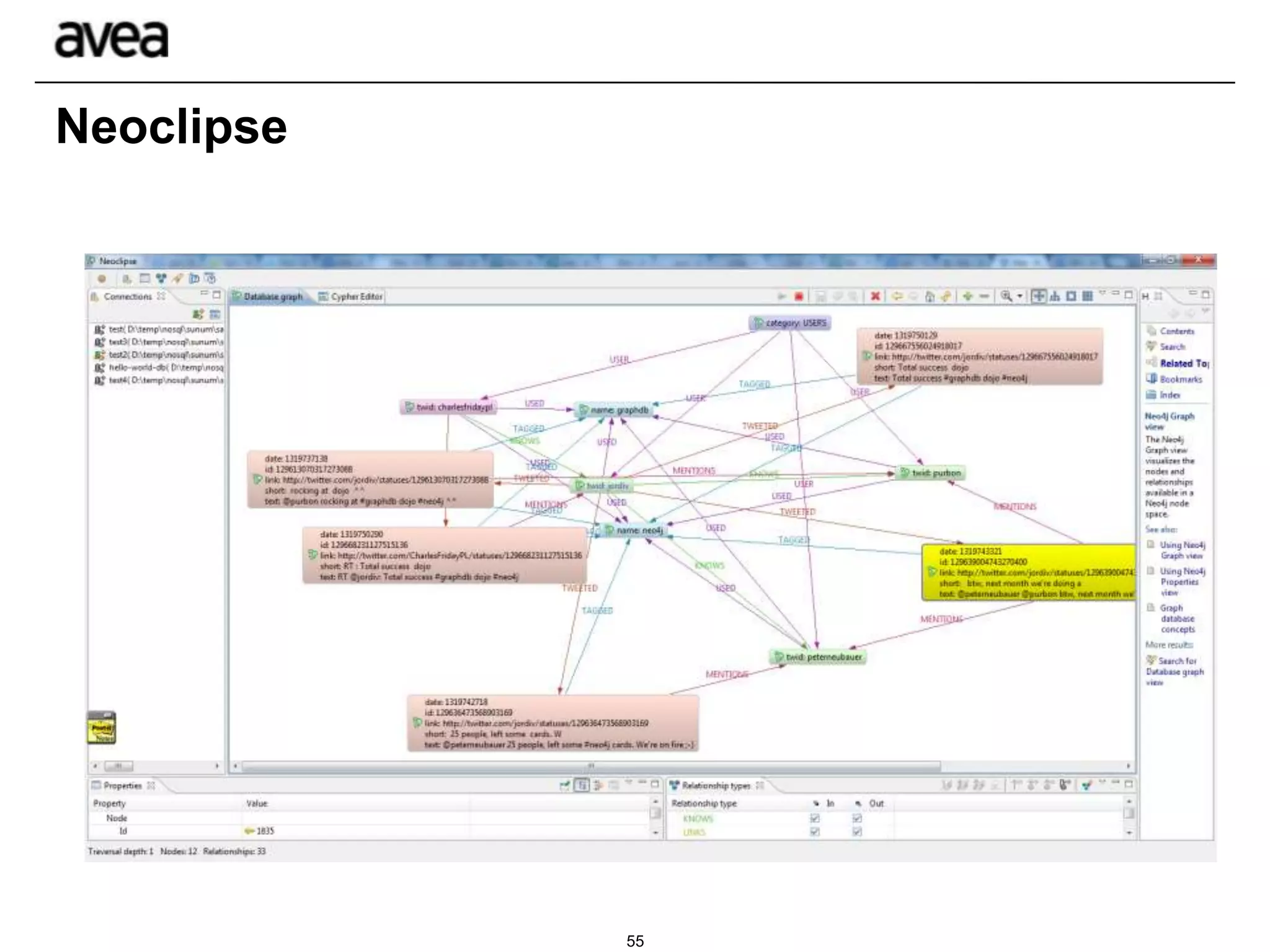Switch to the Cypher Editor tab
Screen dimensions: 1270x952
(x=351, y=297)
